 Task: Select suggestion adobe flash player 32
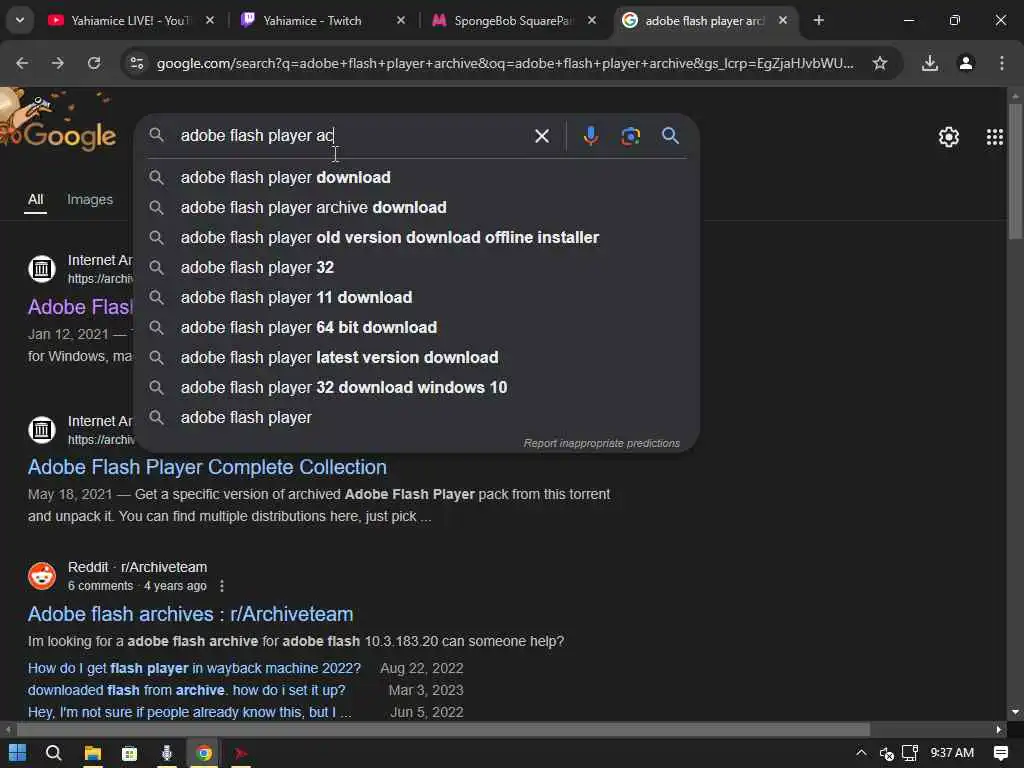click(x=417, y=268)
